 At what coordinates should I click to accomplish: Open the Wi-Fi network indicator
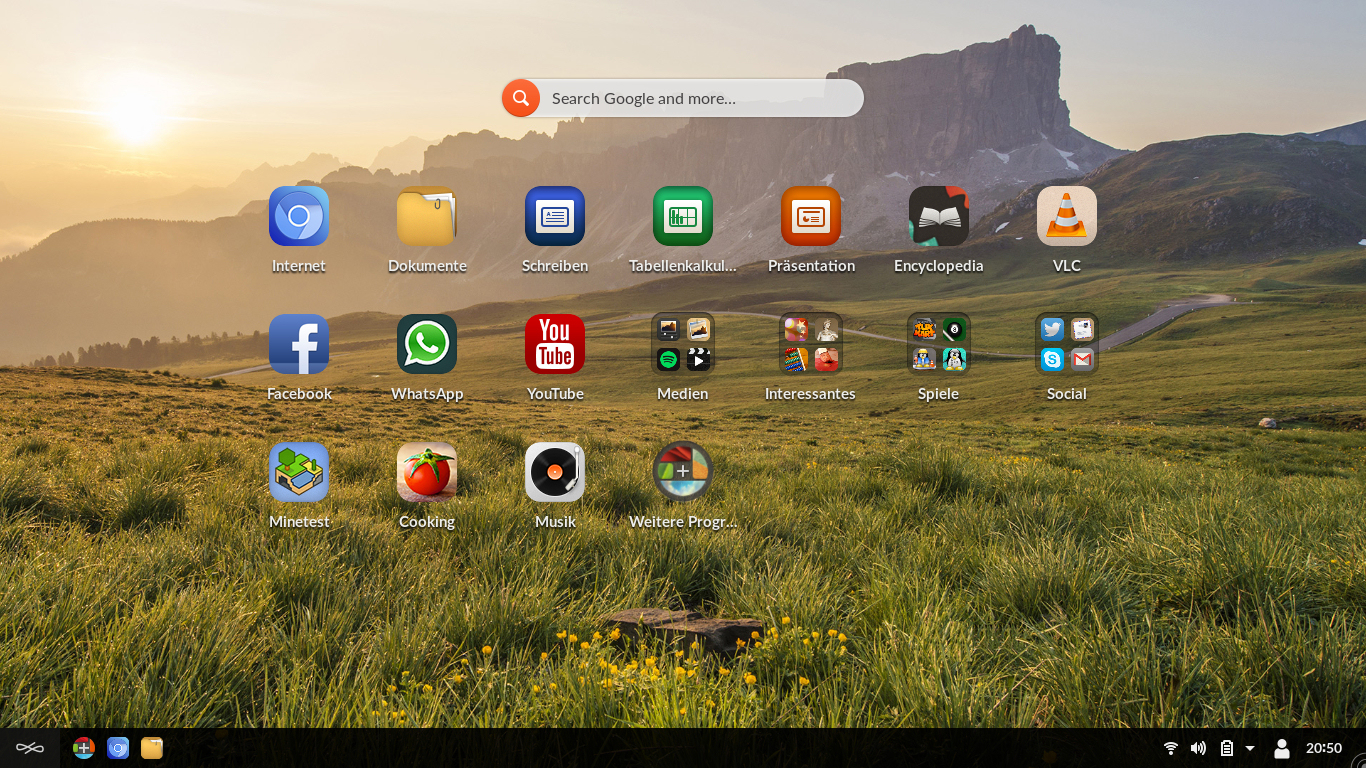pos(1171,748)
